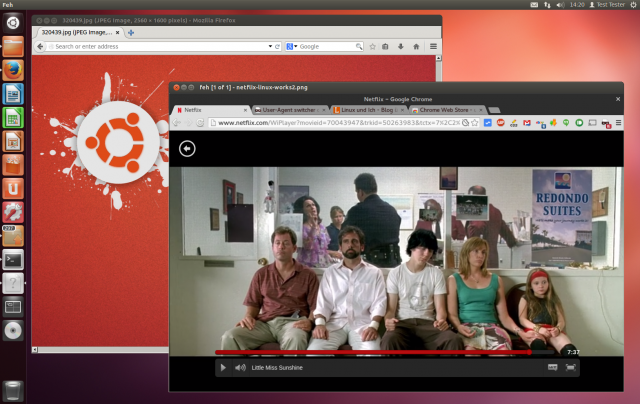
Task: Launch Firefox from the Unity launcher
Action: [x=13, y=70]
